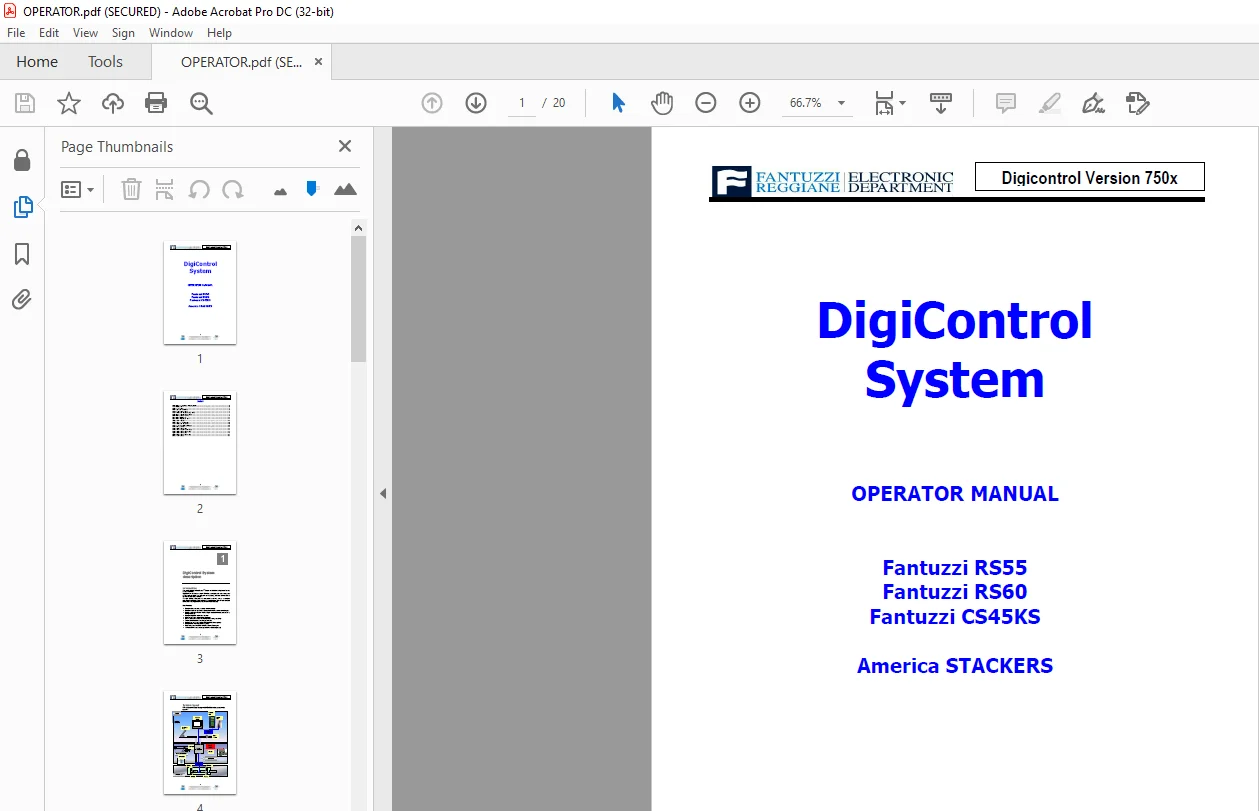Open the View menu
The width and height of the screenshot is (1259, 811).
click(86, 33)
